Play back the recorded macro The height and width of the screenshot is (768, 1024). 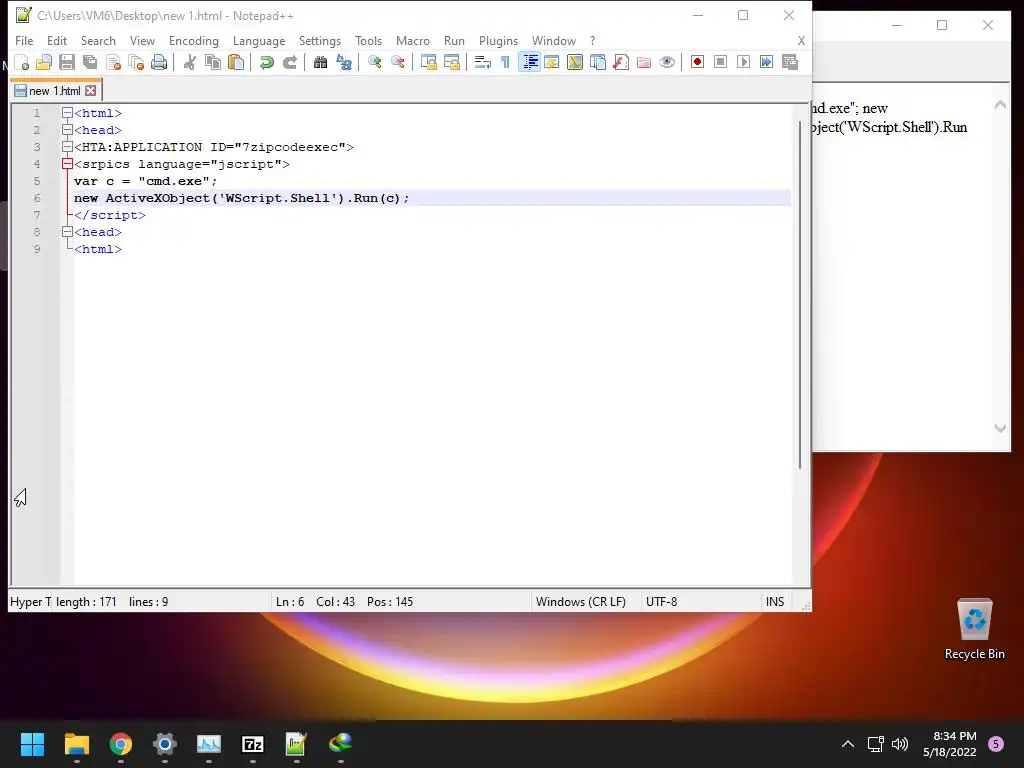point(743,62)
